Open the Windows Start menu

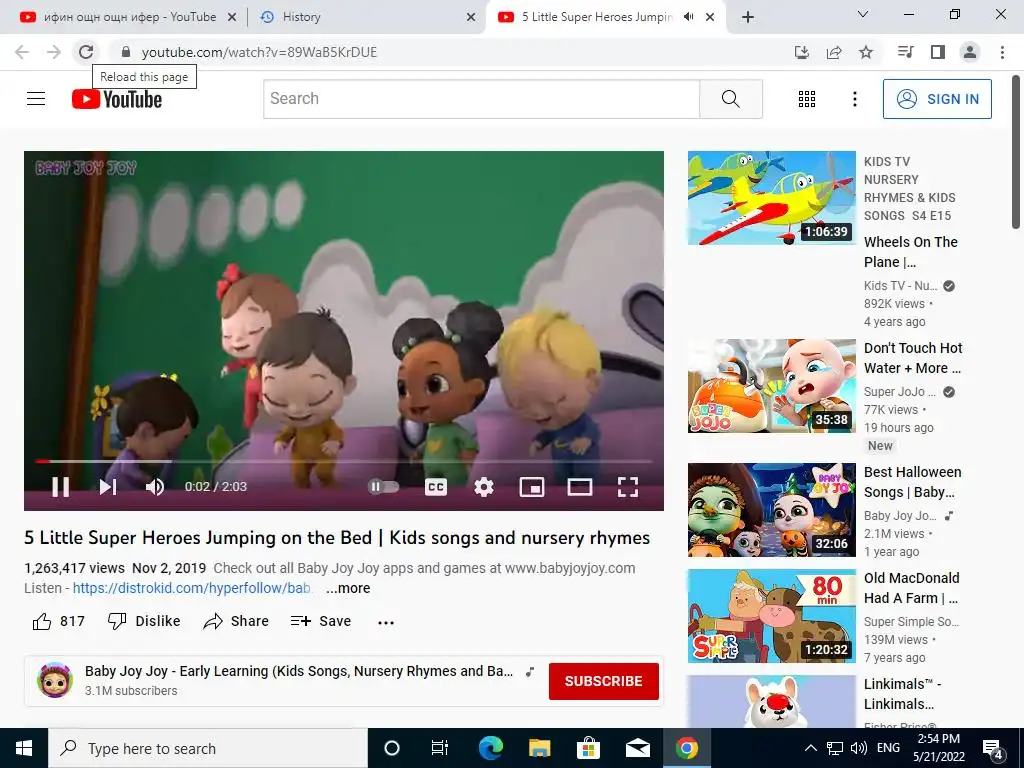pos(24,748)
